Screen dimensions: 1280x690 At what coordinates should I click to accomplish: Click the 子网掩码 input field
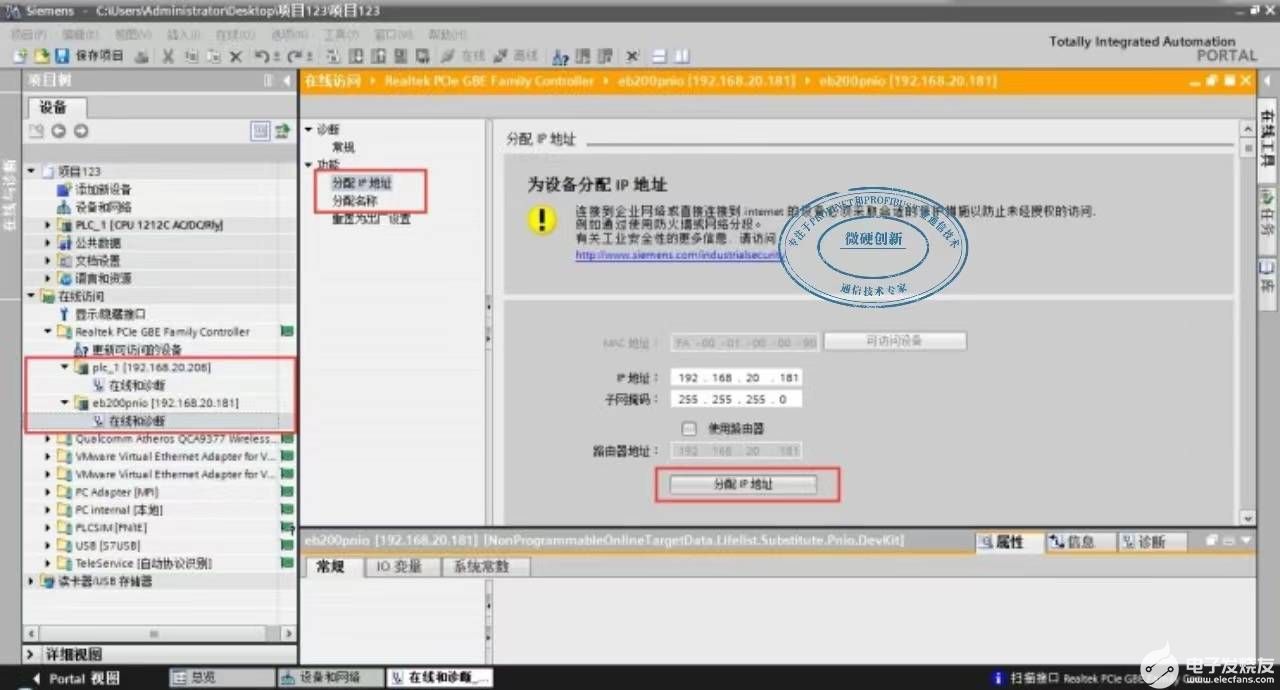(735, 399)
